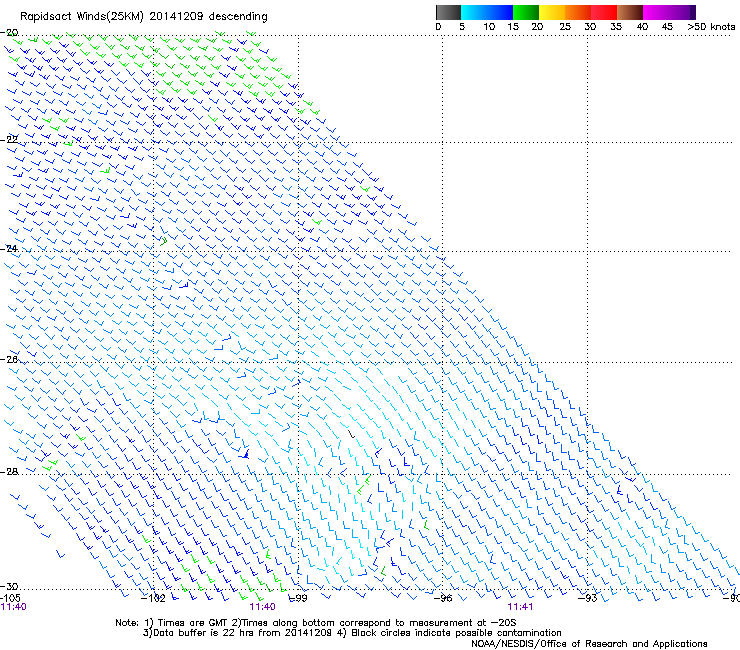Viewport: 740px width, 650px height.
Task: Click the 11:40 time stamp near -99
Action: (262, 607)
